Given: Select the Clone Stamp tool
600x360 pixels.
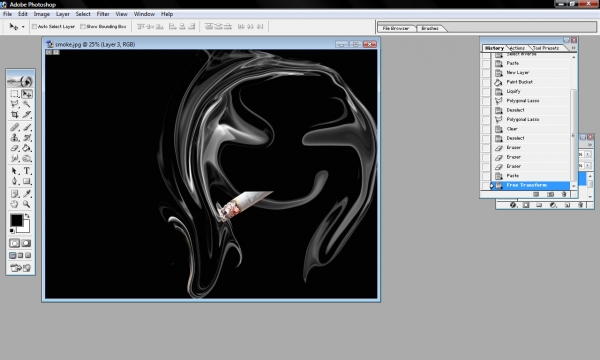Looking at the screenshot, I should [x=15, y=138].
